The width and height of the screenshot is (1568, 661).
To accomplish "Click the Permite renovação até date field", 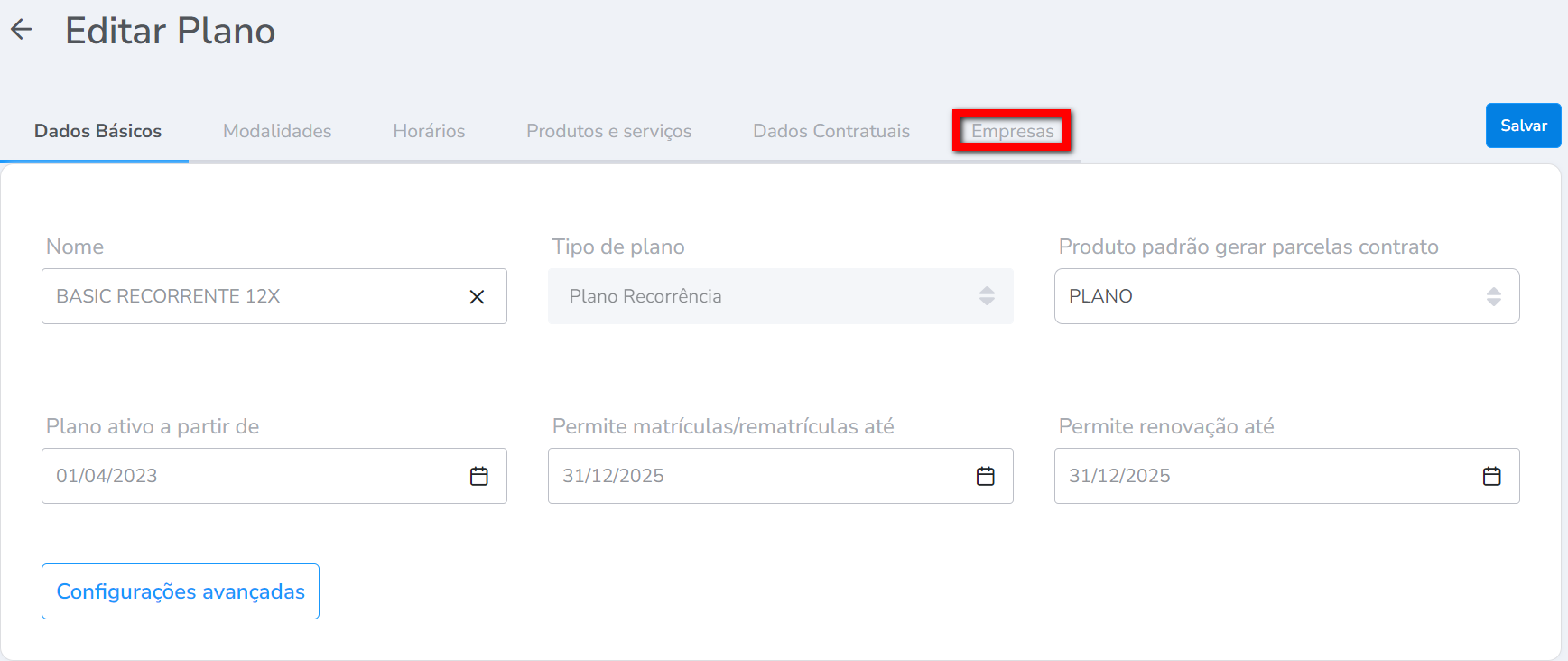I will click(x=1264, y=476).
